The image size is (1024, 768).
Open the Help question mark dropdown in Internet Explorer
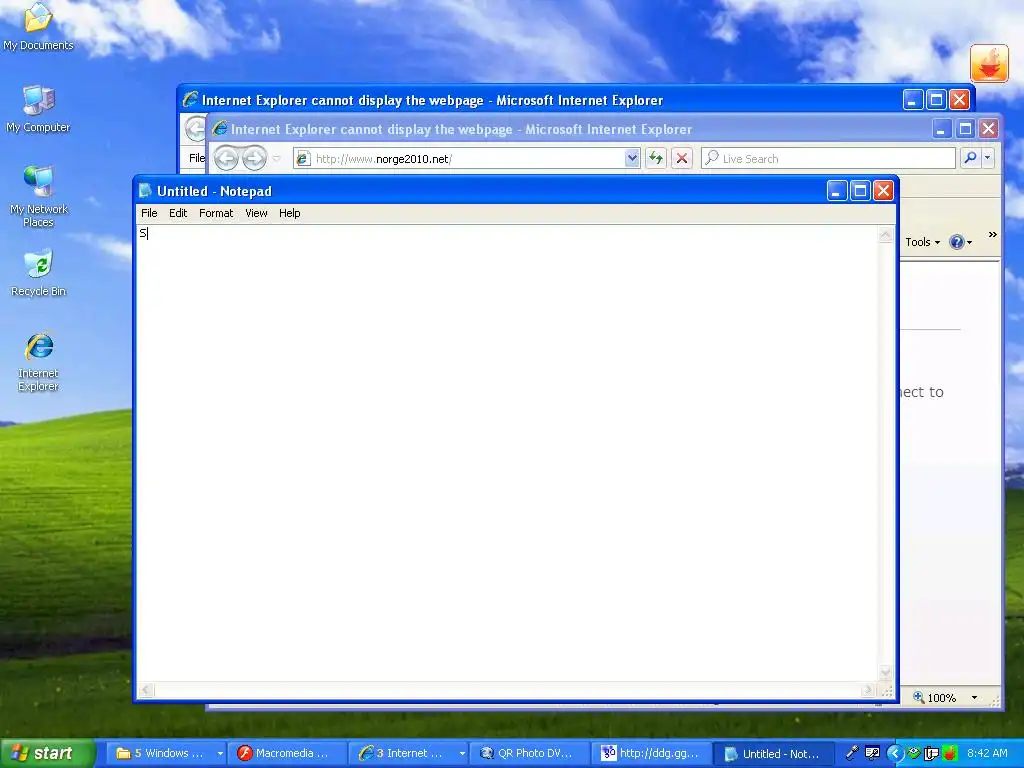961,242
